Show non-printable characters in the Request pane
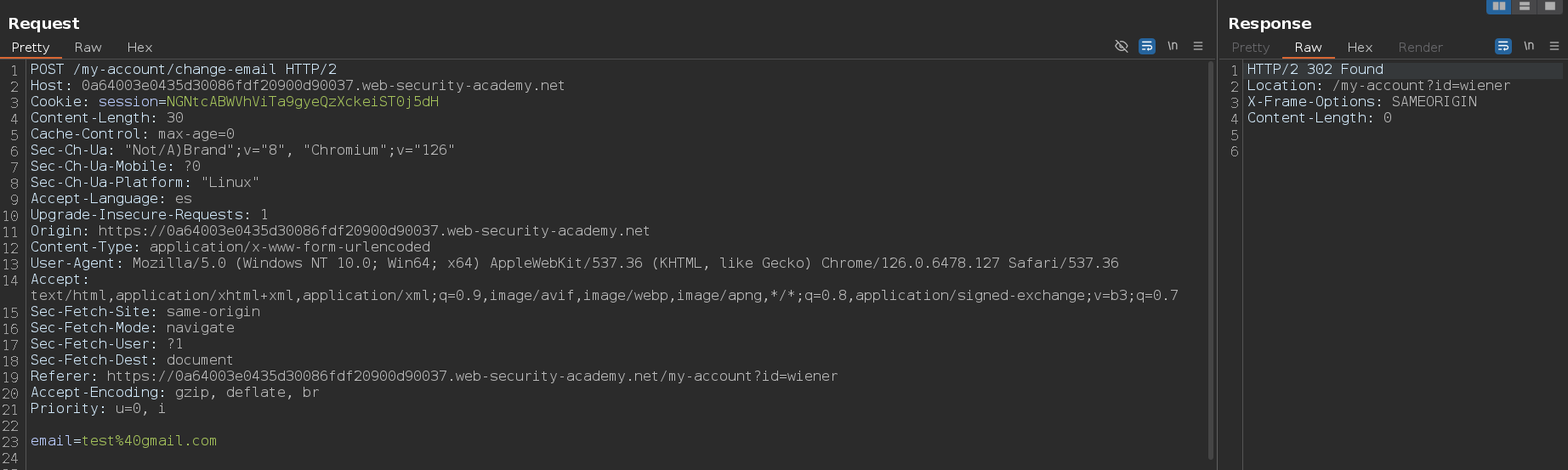The width and height of the screenshot is (1568, 470). tap(1173, 46)
